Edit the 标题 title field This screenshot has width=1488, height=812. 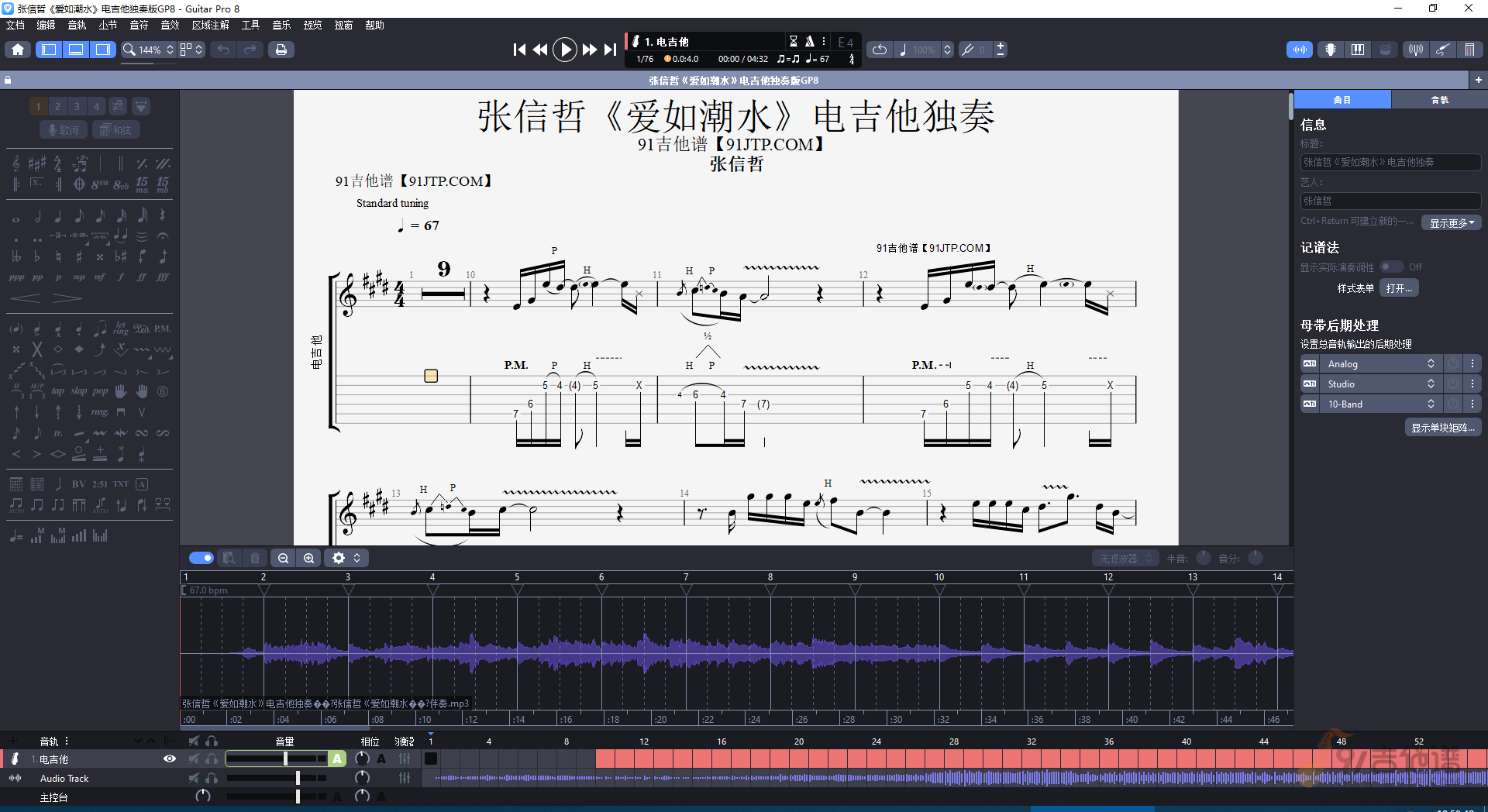pos(1390,162)
